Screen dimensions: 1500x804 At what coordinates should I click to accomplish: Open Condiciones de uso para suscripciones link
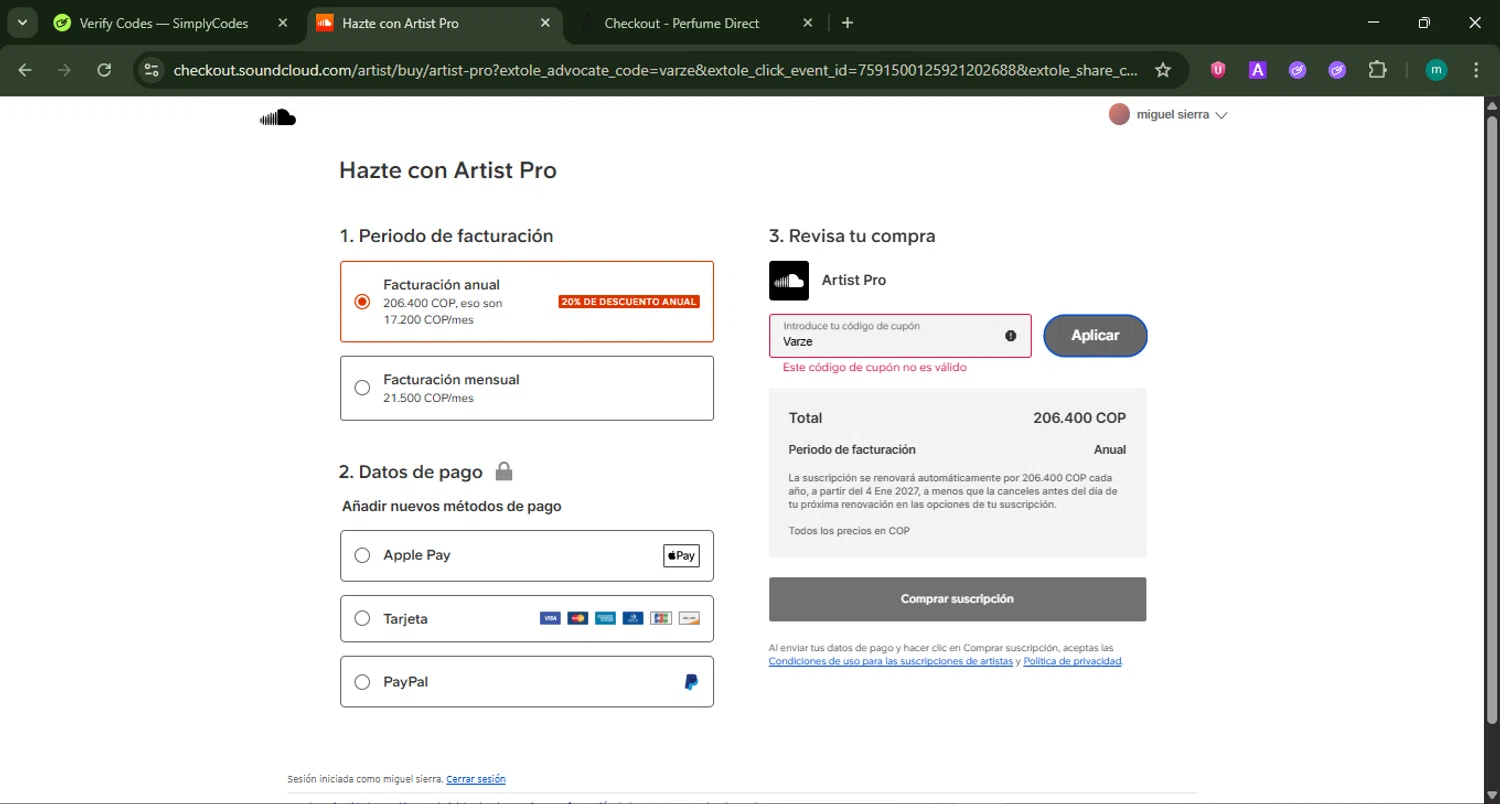(x=891, y=661)
